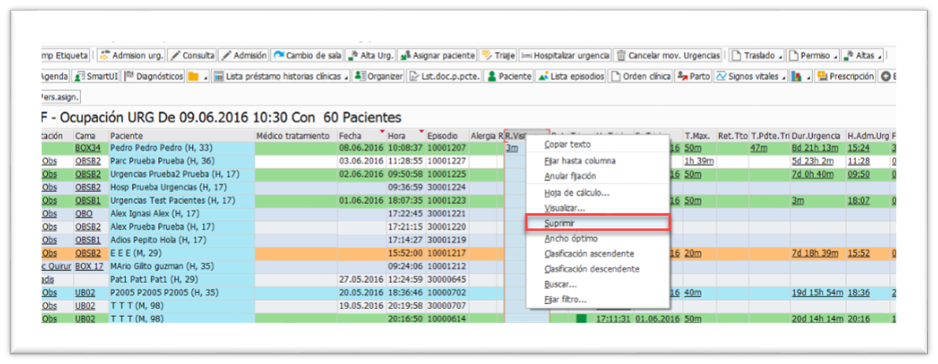Click Hospitalizar urgencia button
938x364 pixels.
[x=565, y=56]
